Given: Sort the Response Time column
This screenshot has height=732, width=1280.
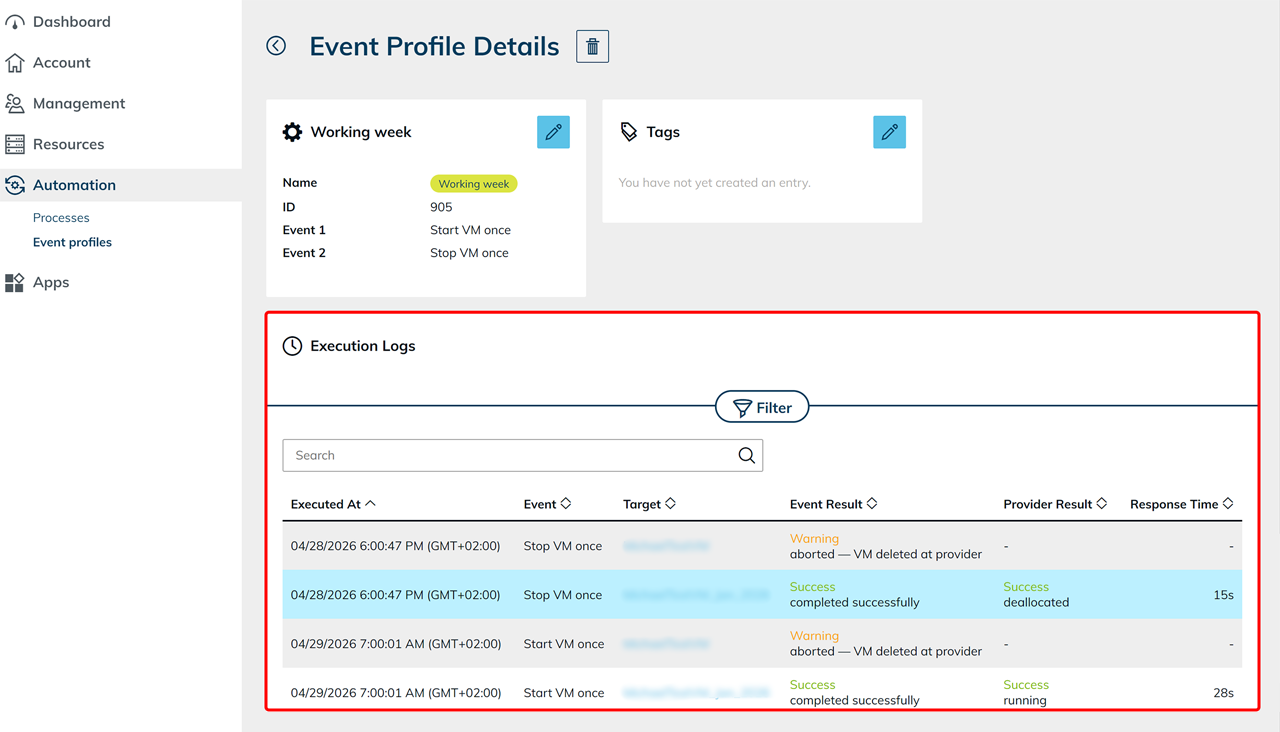Looking at the screenshot, I should [x=1228, y=504].
